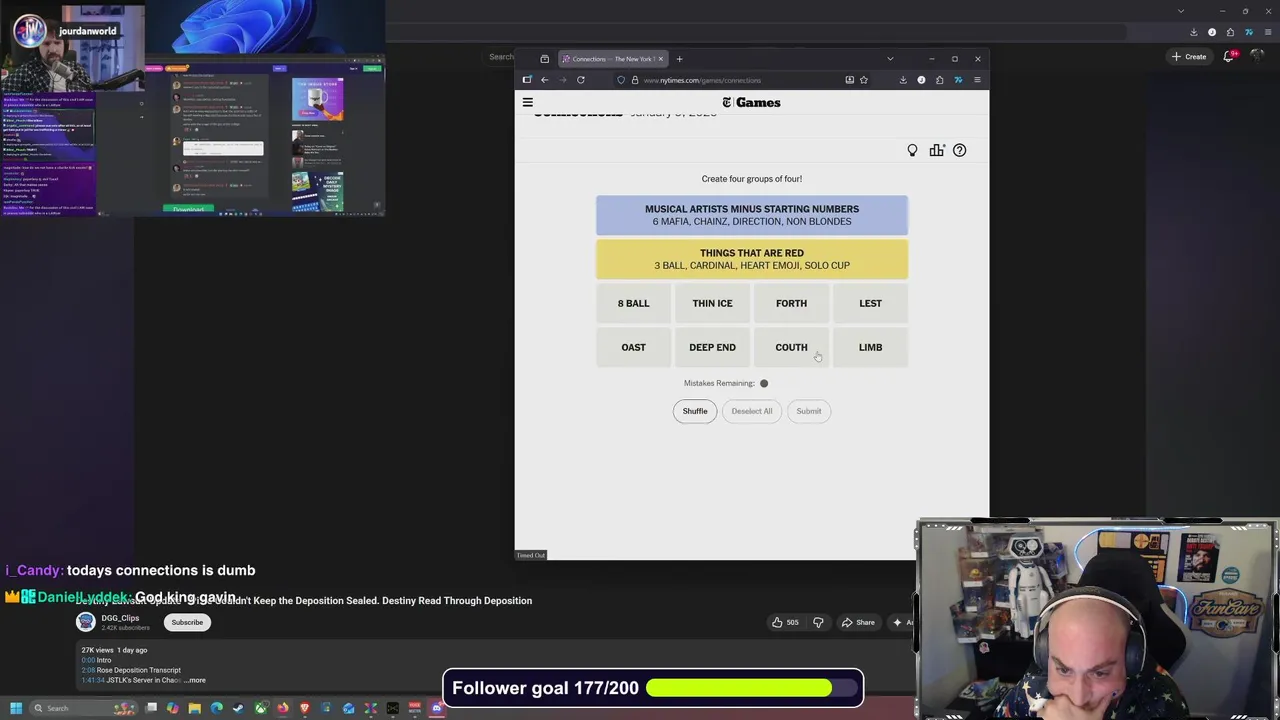Click the nytimes.com address bar

click(740, 80)
